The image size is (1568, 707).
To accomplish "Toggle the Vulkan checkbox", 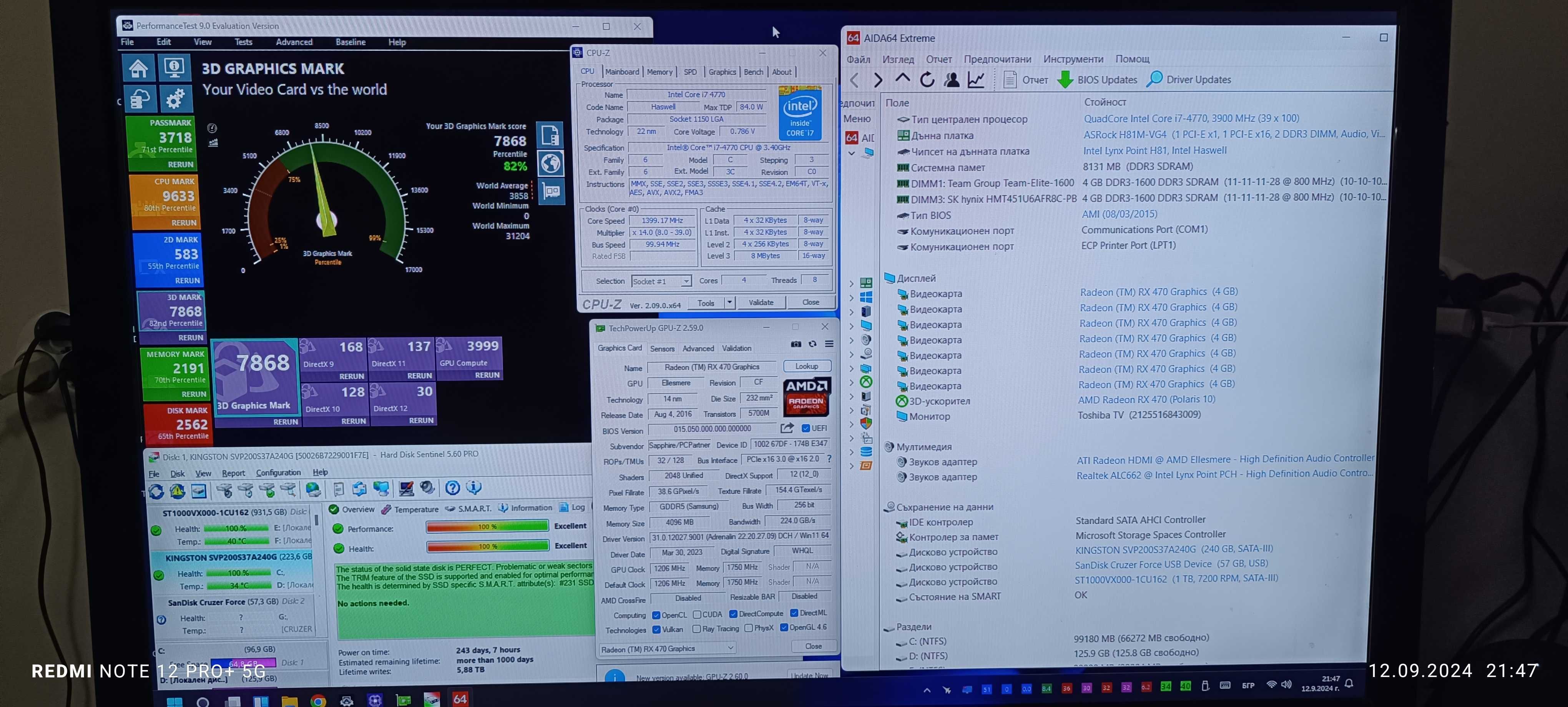I will 656,629.
